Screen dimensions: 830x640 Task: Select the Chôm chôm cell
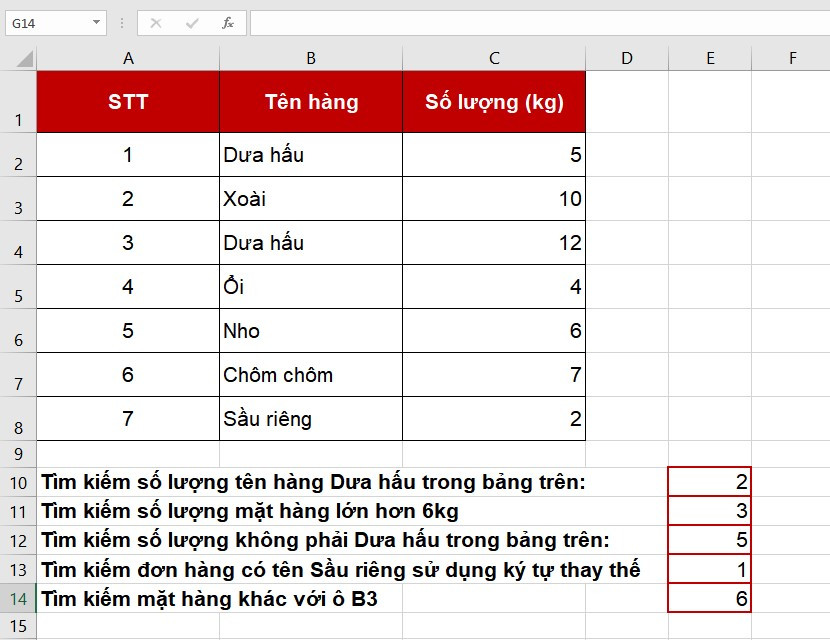[x=311, y=374]
